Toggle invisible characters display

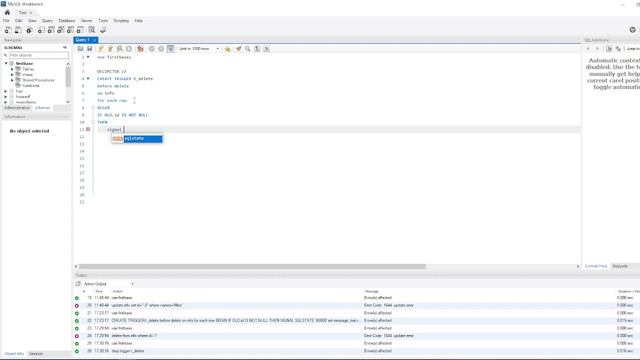click(257, 49)
